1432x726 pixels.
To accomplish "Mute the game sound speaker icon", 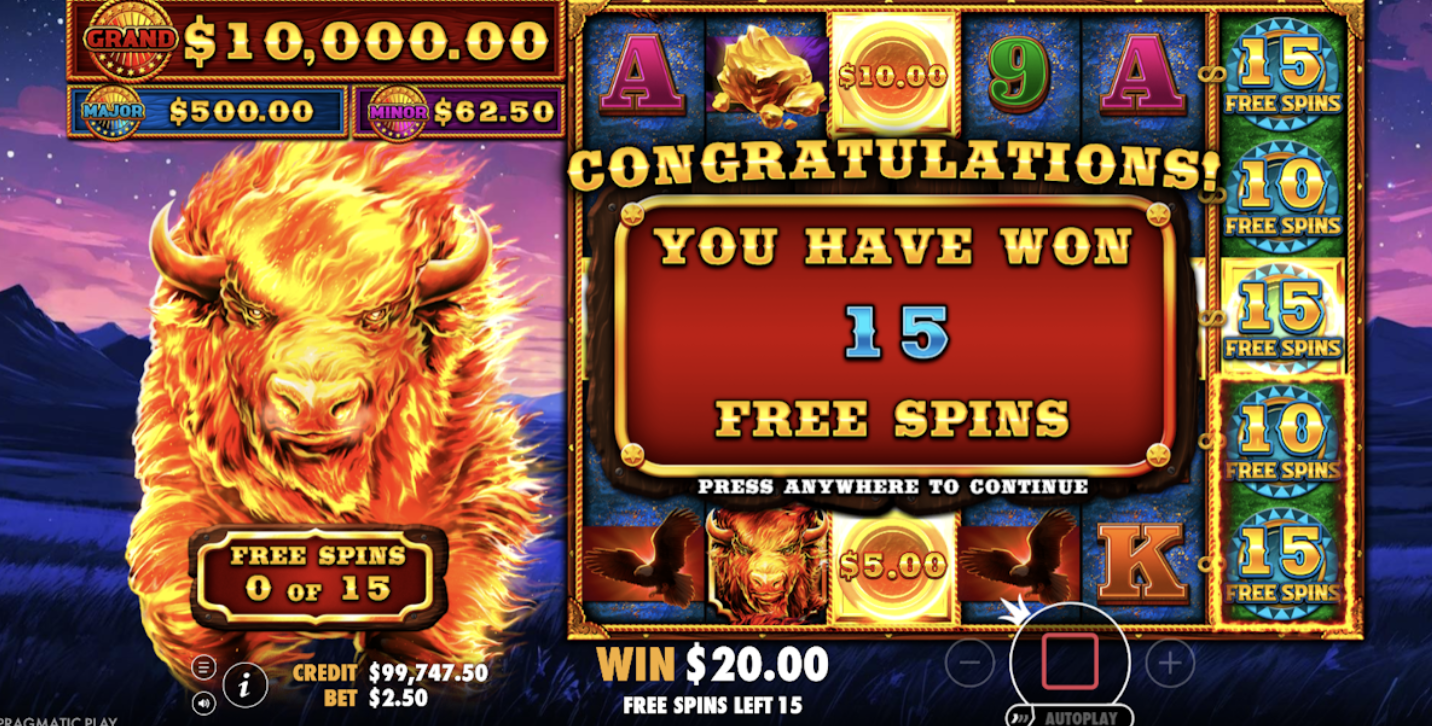I will point(203,703).
